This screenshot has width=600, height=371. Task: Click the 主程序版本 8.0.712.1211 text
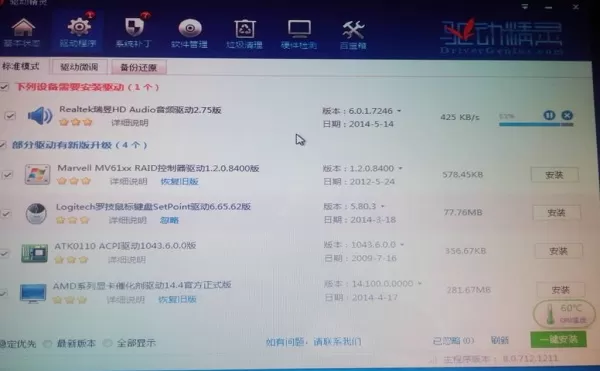pyautogui.click(x=501, y=359)
